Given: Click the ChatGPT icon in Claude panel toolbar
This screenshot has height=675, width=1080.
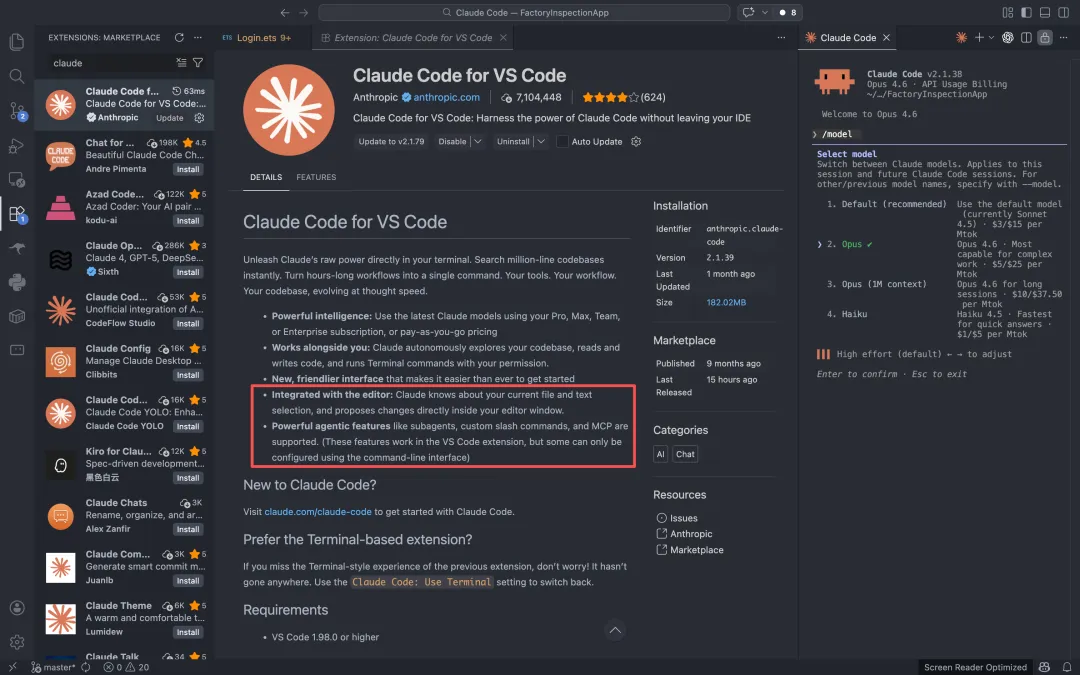Looking at the screenshot, I should click(x=1008, y=38).
